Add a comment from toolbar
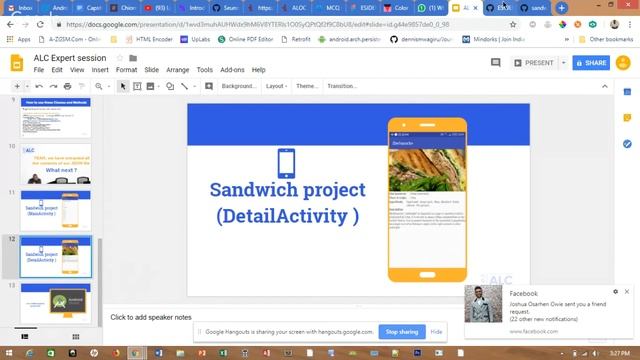Image resolution: width=640 pixels, height=360 pixels. click(x=209, y=86)
